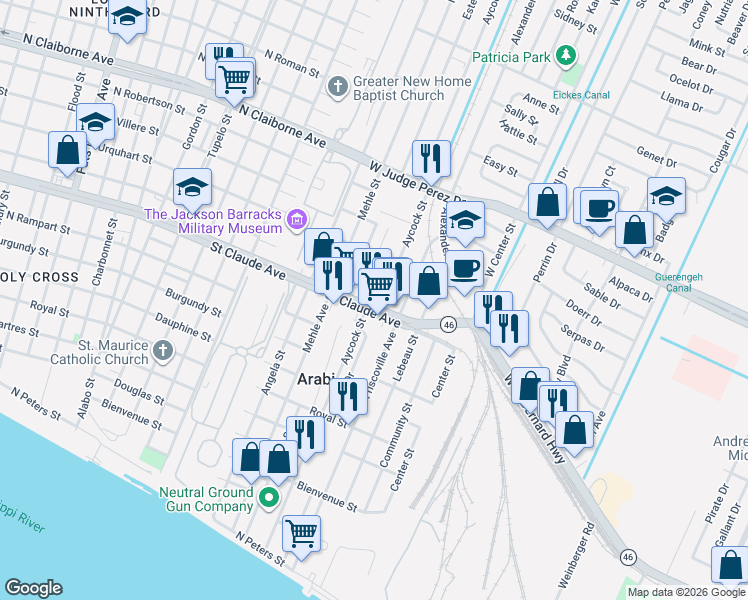The height and width of the screenshot is (600, 748).
Task: Select the school marker beside Villere St
Action: 95,122
